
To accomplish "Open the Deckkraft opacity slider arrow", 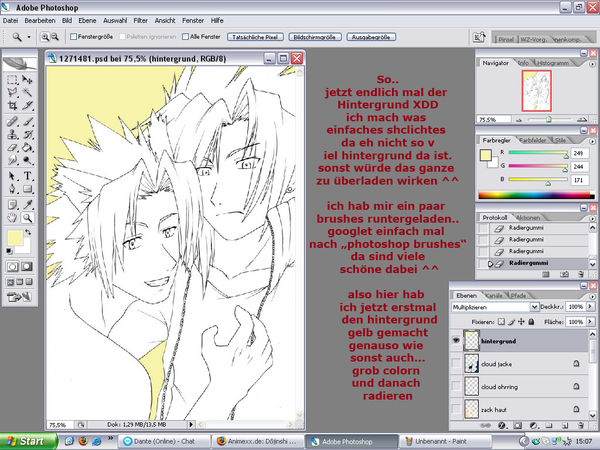I will [x=590, y=307].
